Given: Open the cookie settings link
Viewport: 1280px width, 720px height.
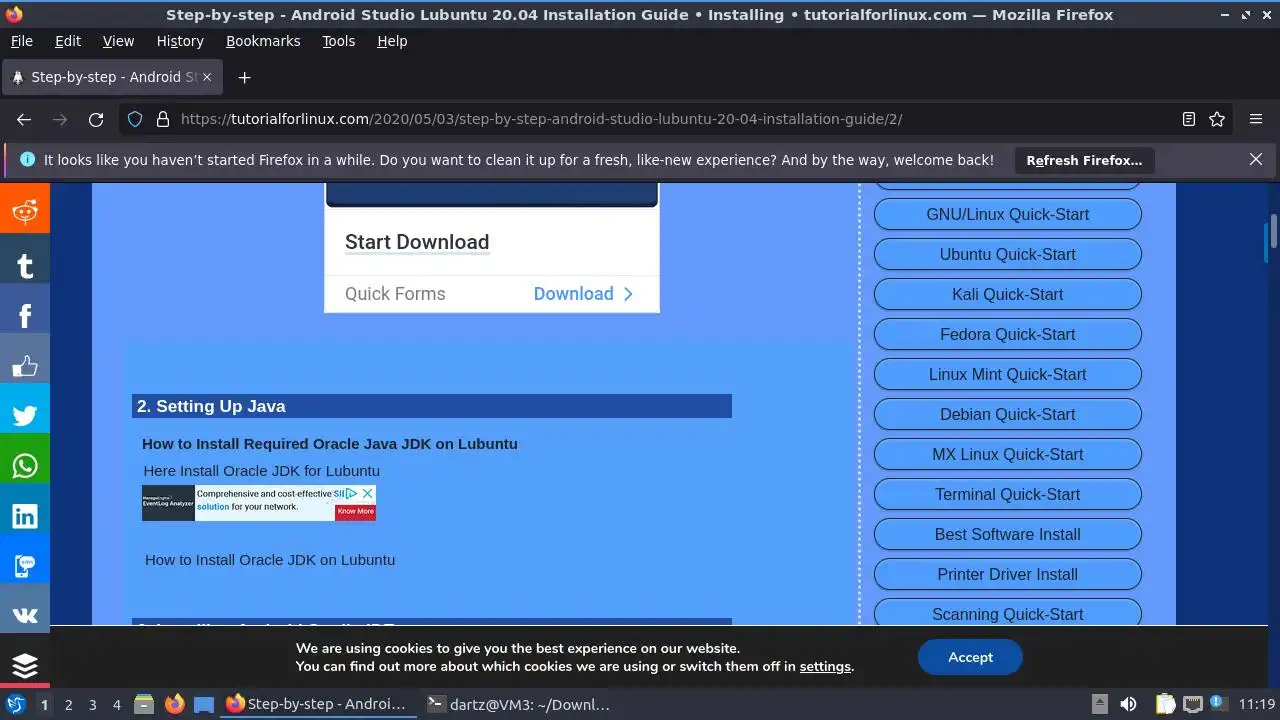Looking at the screenshot, I should pos(825,666).
